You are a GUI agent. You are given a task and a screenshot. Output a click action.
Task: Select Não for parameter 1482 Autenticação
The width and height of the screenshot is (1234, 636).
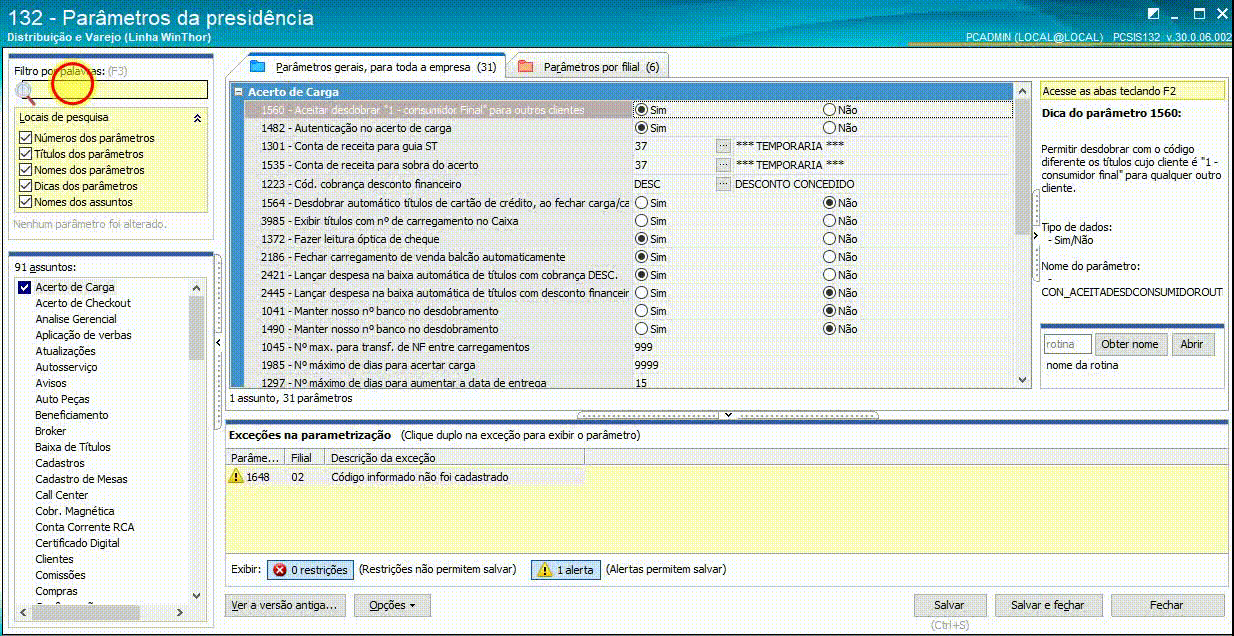pos(829,128)
